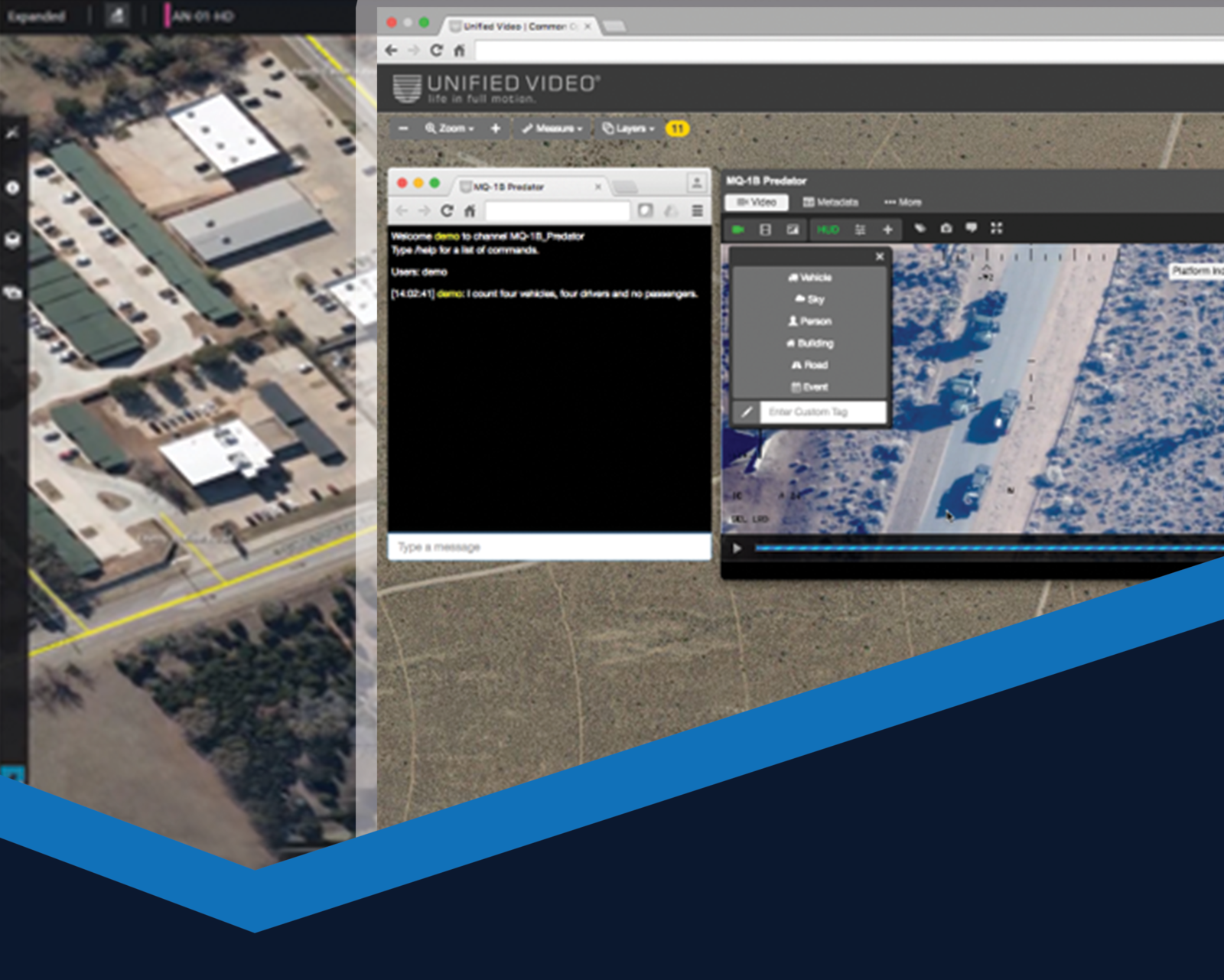Click the info icon in left sidebar
This screenshot has height=980, width=1224.
point(13,187)
